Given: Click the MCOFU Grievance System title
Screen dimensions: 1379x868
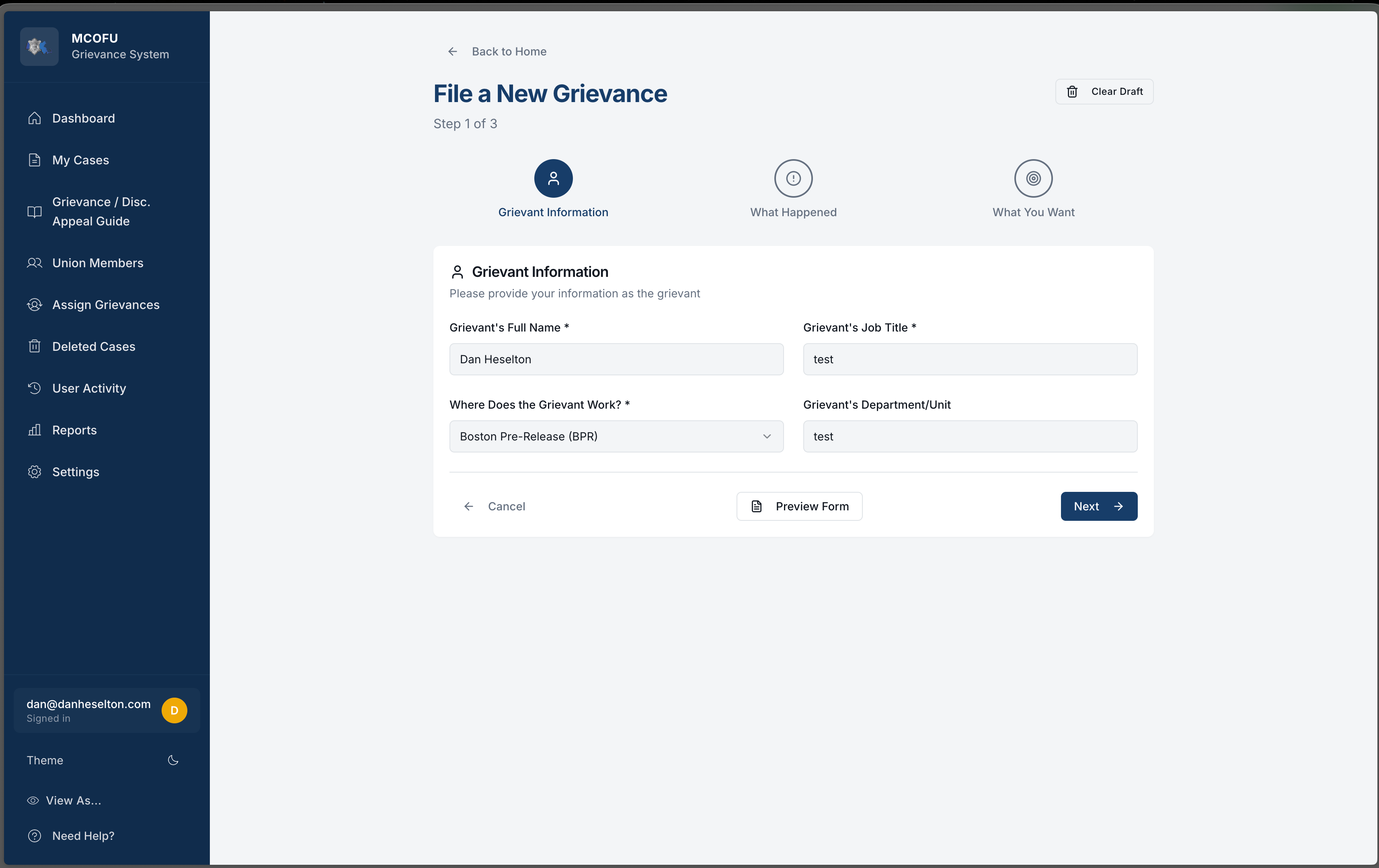Looking at the screenshot, I should [x=120, y=46].
